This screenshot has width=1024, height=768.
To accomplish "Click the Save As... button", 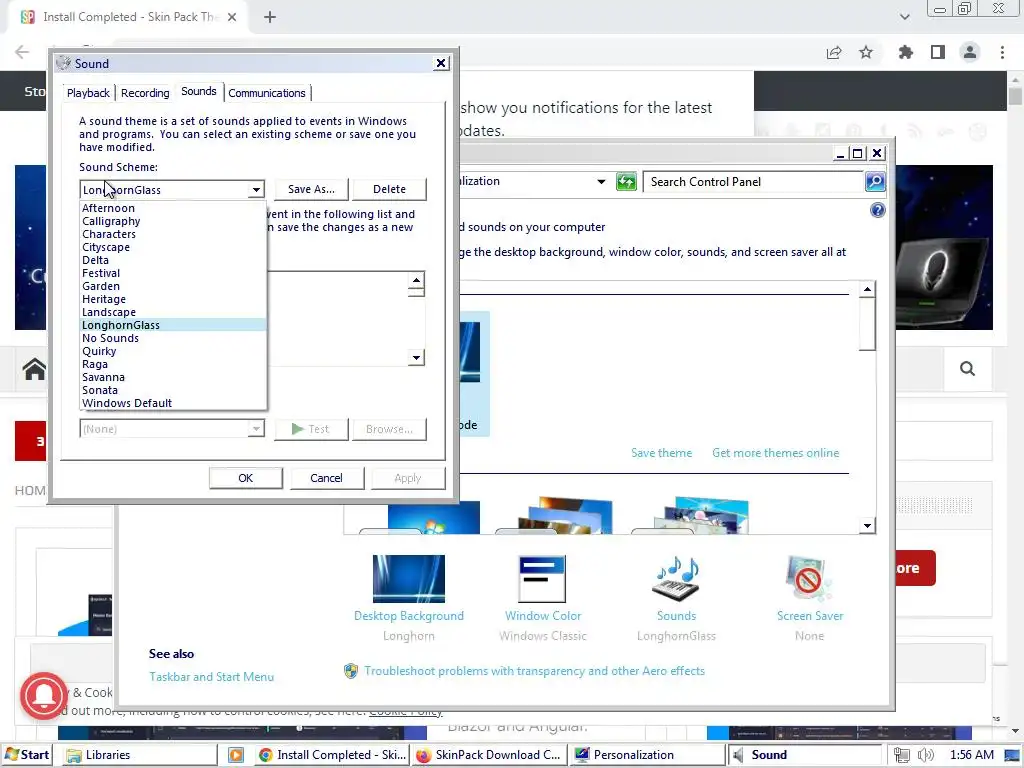I will pyautogui.click(x=312, y=189).
